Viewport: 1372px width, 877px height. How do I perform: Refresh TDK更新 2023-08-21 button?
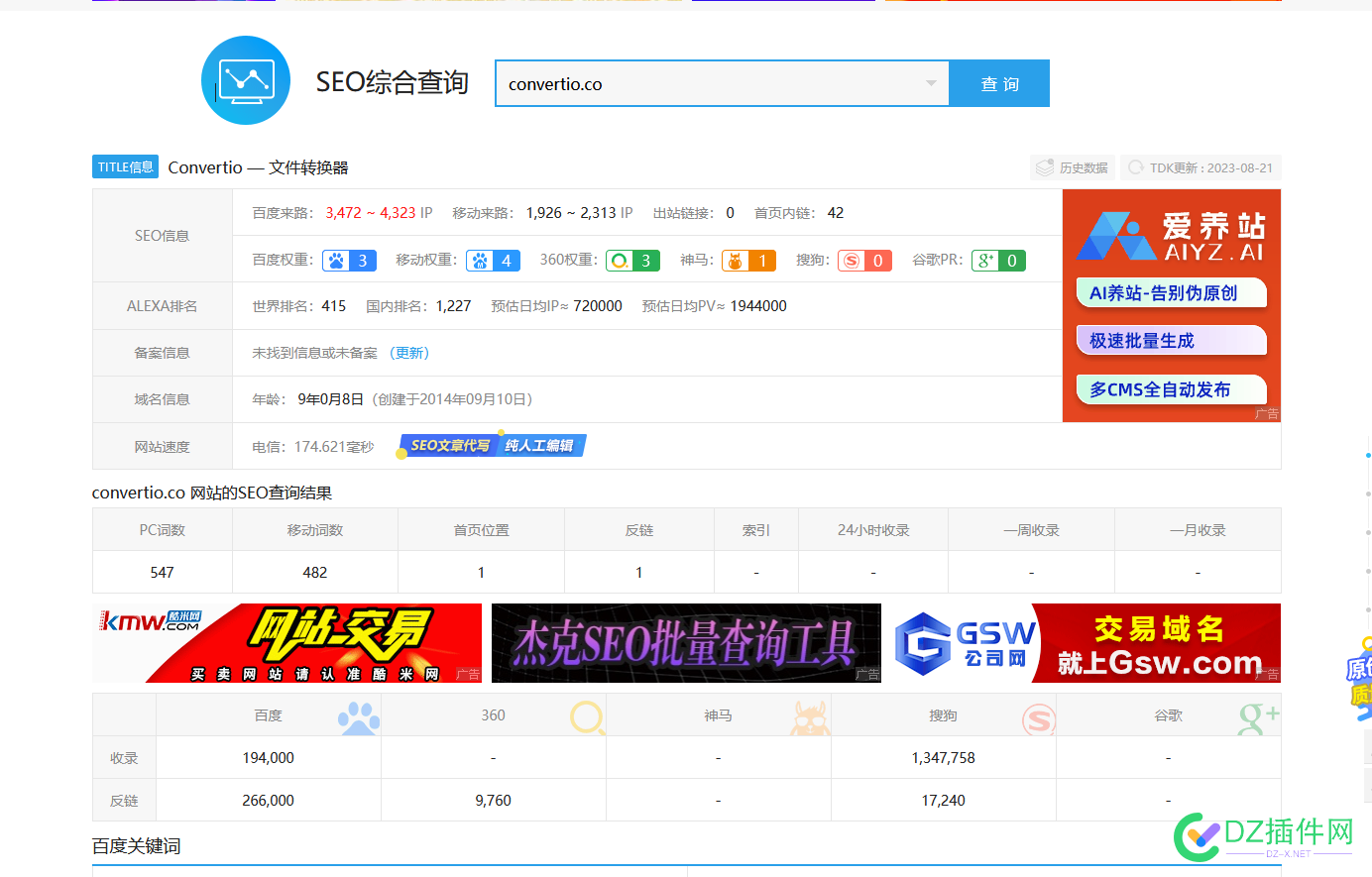(x=1200, y=167)
